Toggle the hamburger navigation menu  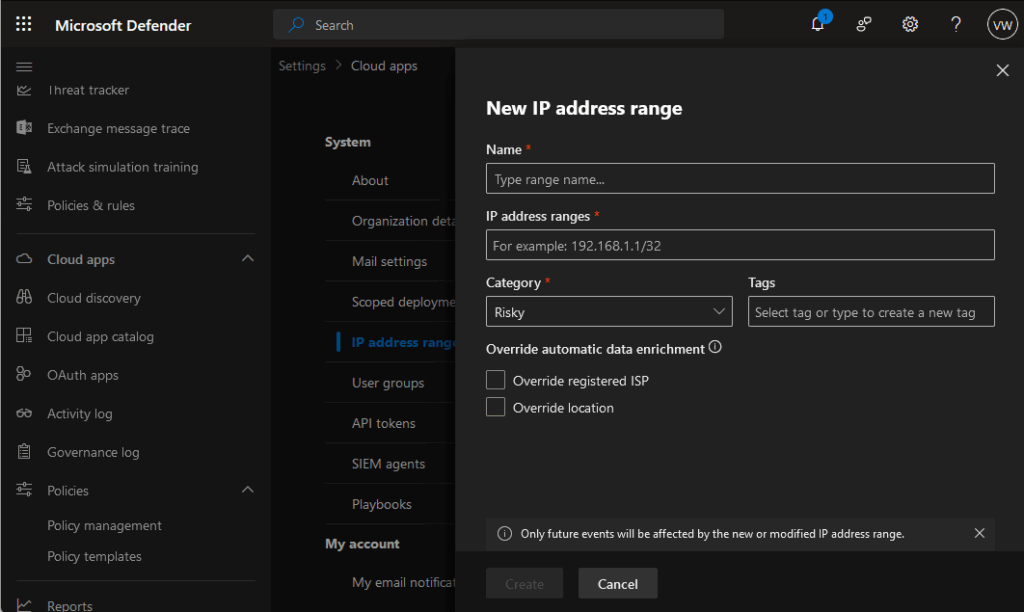pos(24,66)
